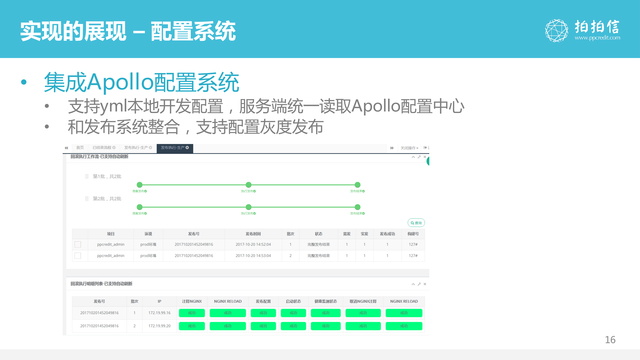The image size is (640, 360).
Task: Click the slide title 实现的展现 – 配置系统
Action: [x=128, y=31]
